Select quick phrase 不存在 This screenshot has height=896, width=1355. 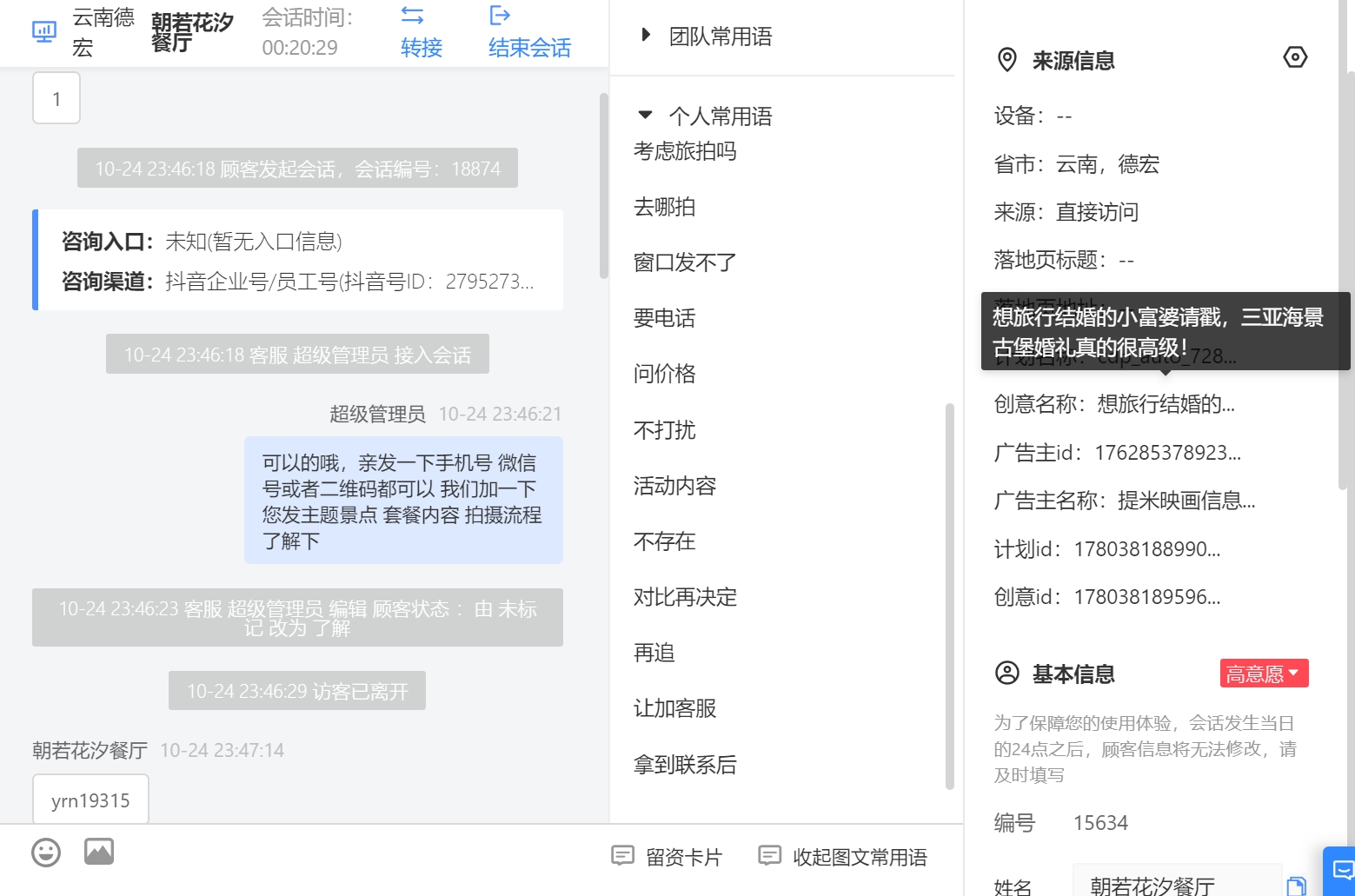pyautogui.click(x=665, y=541)
